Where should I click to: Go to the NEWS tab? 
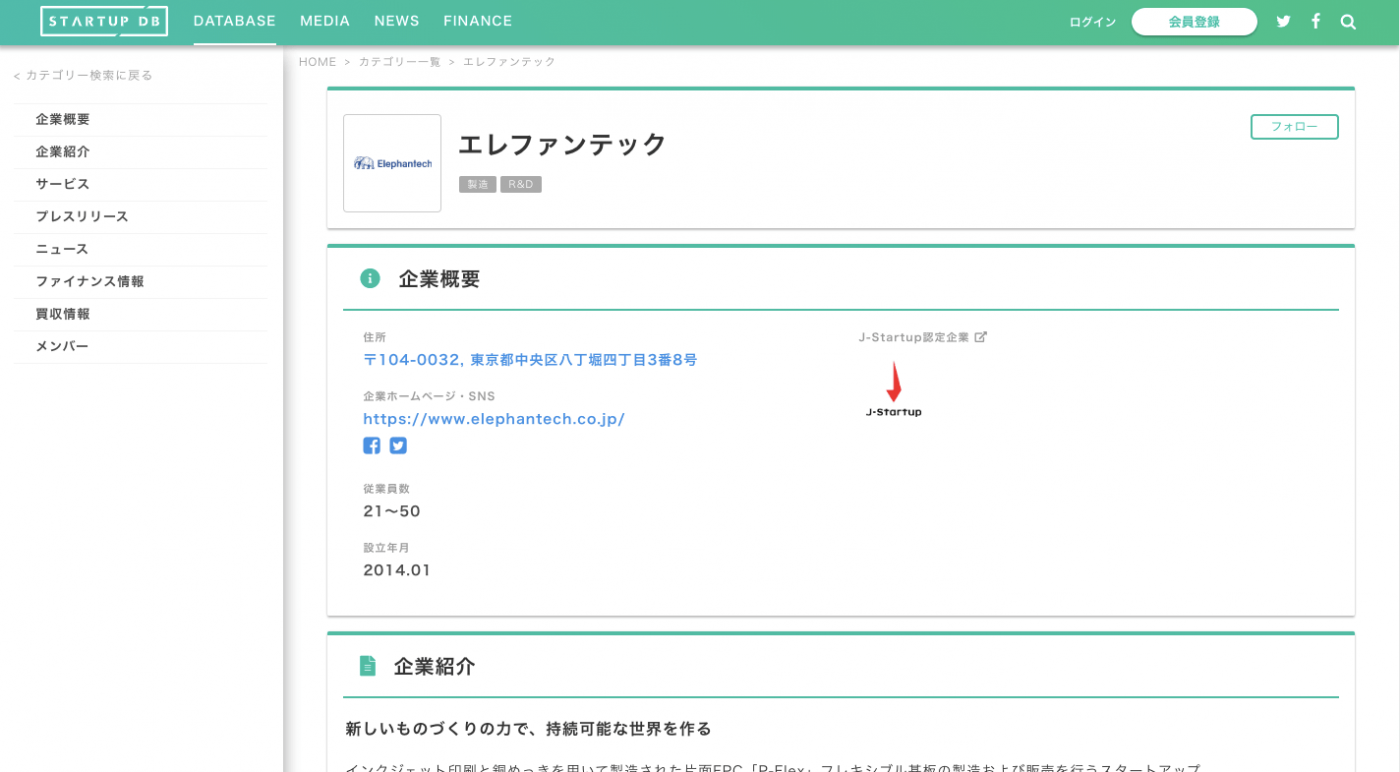397,21
